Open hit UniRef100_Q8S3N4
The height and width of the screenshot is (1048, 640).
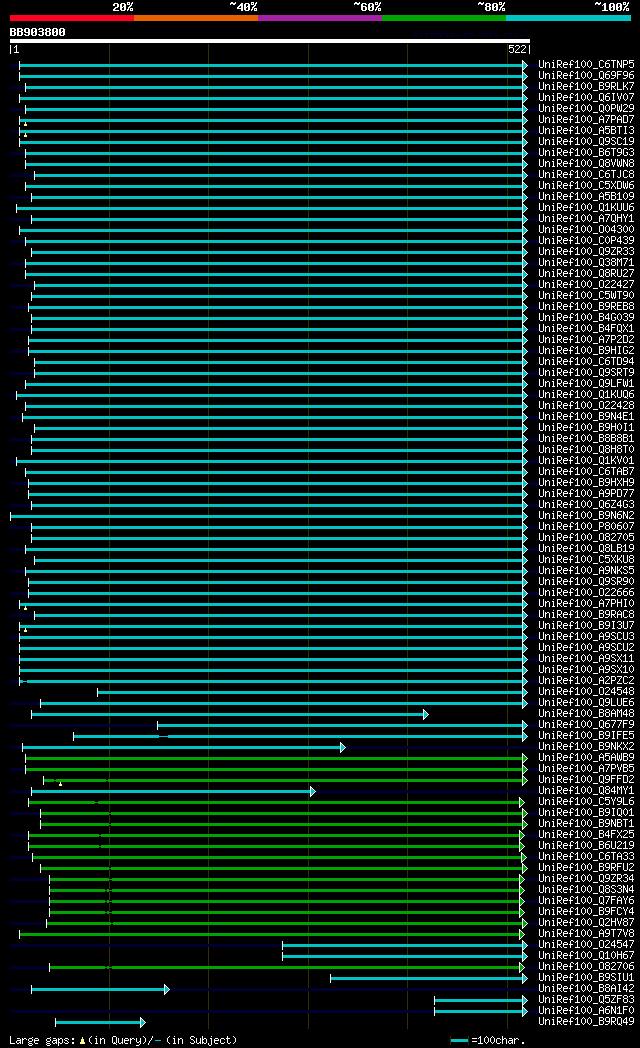[x=586, y=890]
